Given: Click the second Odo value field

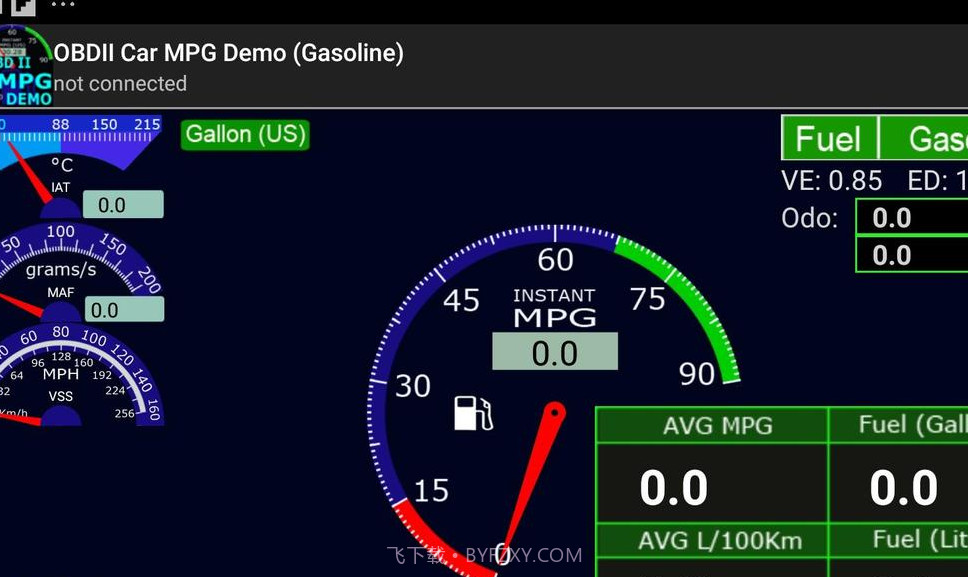Looking at the screenshot, I should coord(912,255).
